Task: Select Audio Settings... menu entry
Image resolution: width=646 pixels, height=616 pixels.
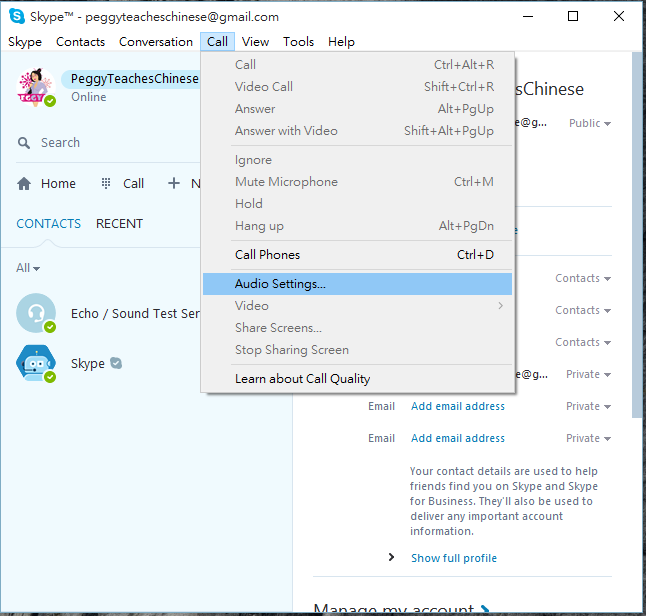Action: 357,284
